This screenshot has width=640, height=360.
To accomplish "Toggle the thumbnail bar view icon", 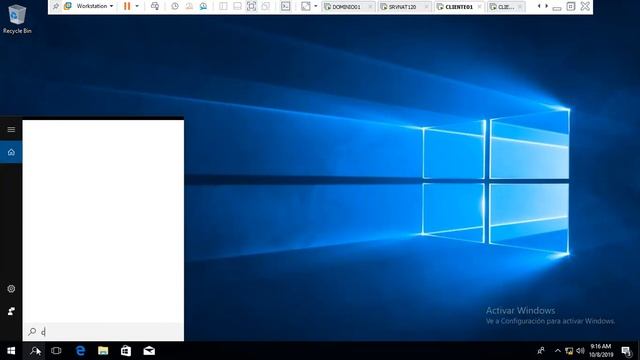I will click(237, 6).
